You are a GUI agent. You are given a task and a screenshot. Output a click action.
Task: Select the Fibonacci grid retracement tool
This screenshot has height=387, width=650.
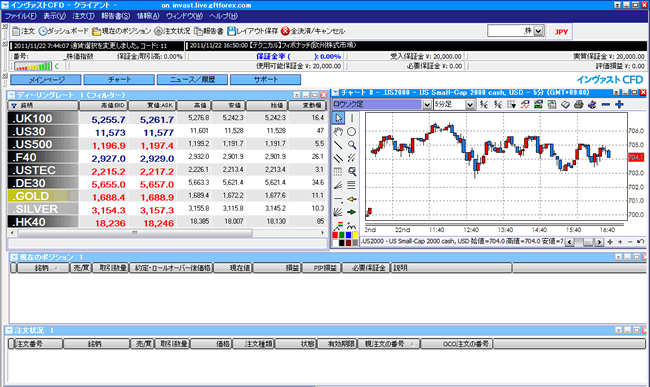coord(338,172)
